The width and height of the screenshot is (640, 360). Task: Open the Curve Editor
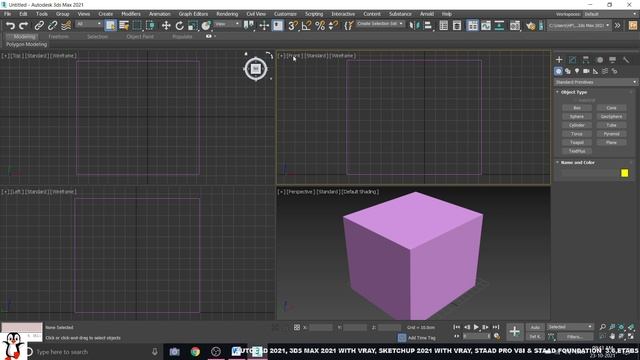[x=486, y=25]
